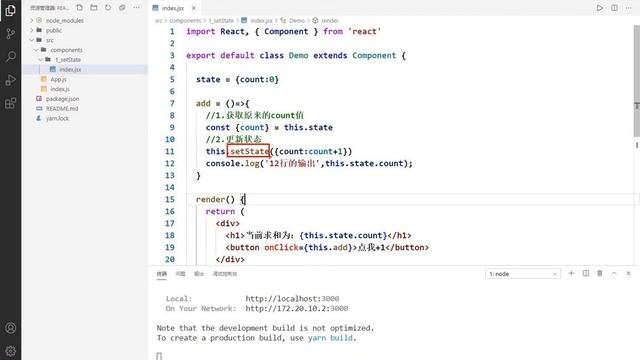Maximize the terminal panel size
The image size is (640, 360).
tap(614, 273)
